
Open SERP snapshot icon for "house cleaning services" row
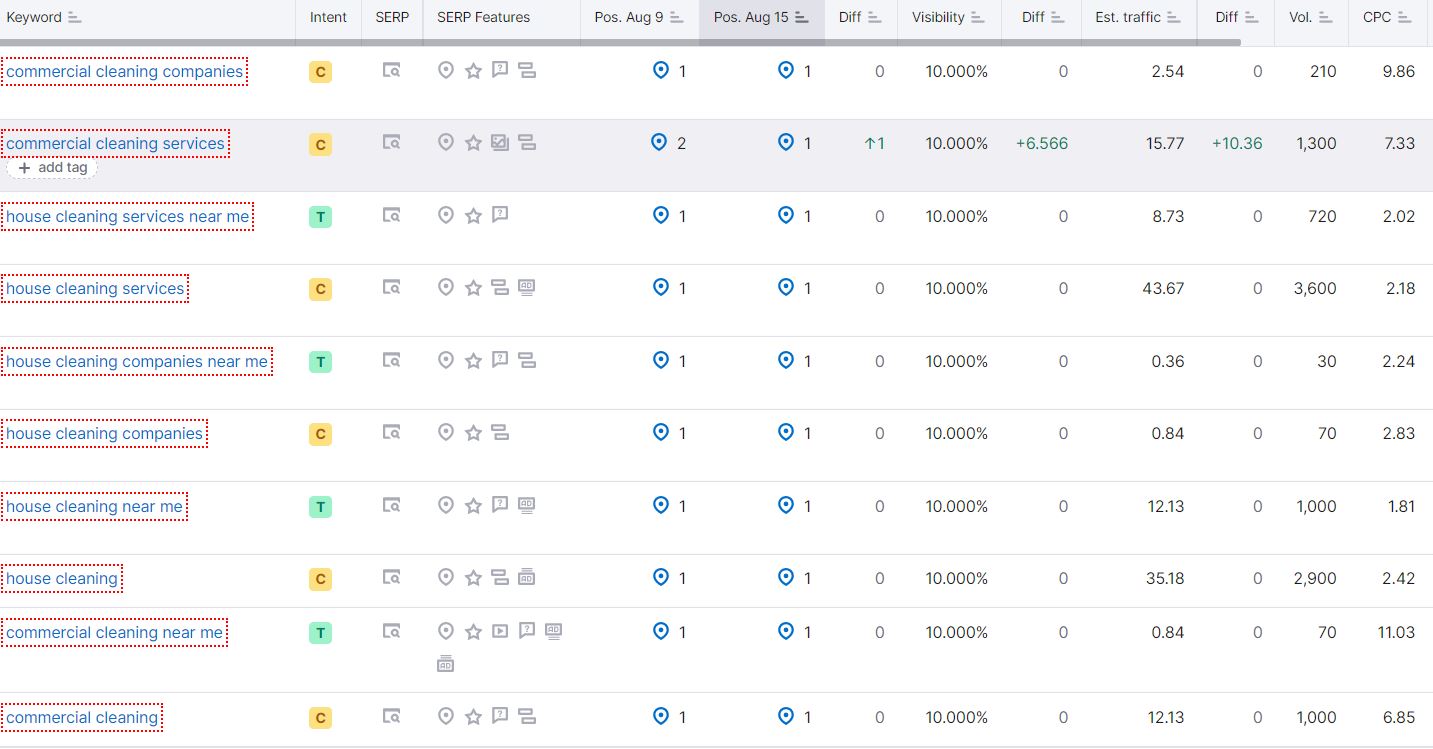392,288
